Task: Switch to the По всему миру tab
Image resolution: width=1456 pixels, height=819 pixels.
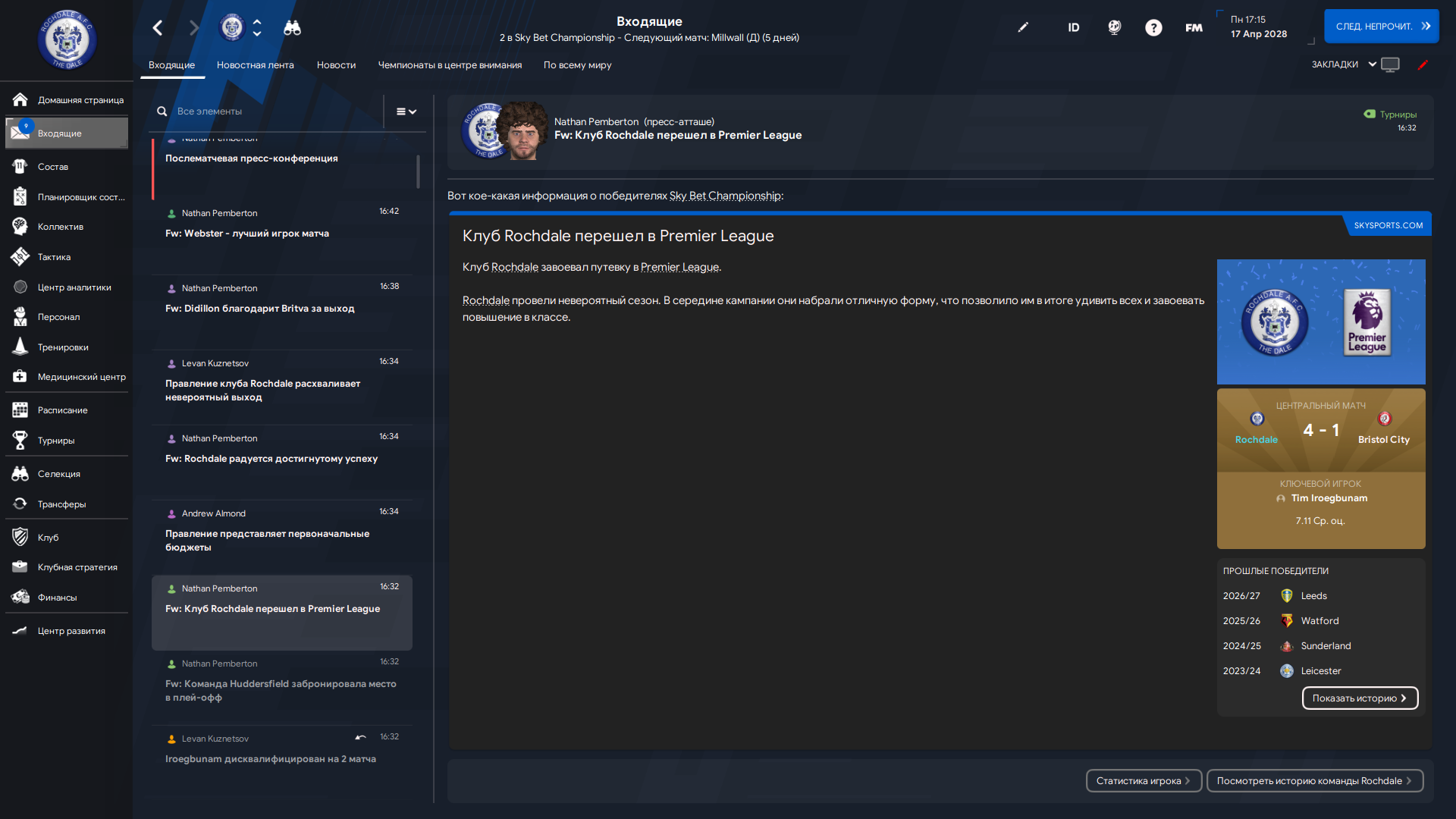Action: pos(577,65)
